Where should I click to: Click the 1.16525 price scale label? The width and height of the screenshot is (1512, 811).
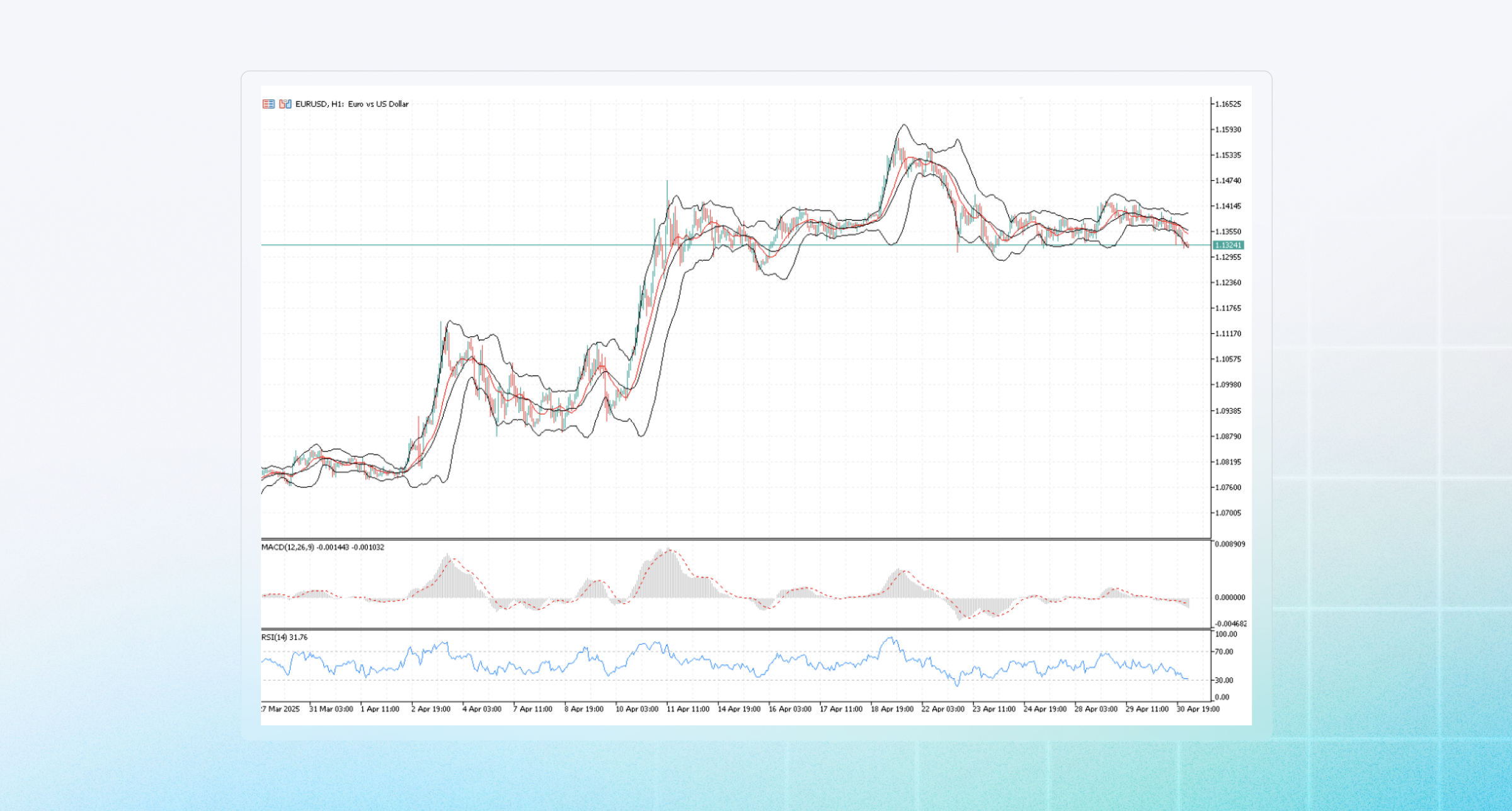(1228, 104)
